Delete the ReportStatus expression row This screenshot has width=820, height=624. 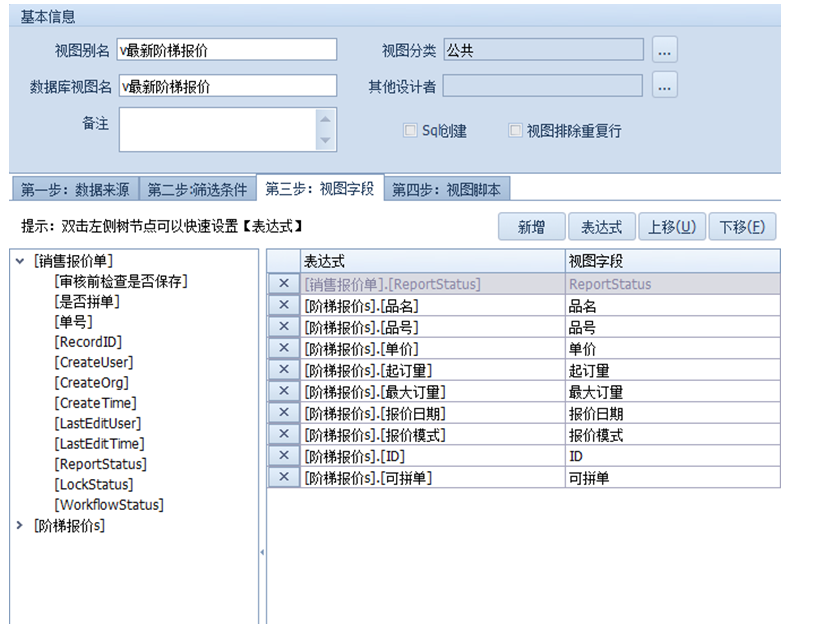click(x=284, y=284)
